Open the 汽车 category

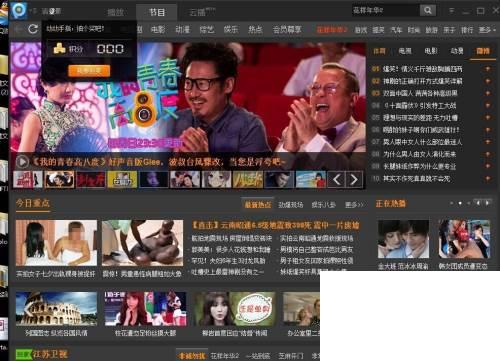(x=396, y=30)
